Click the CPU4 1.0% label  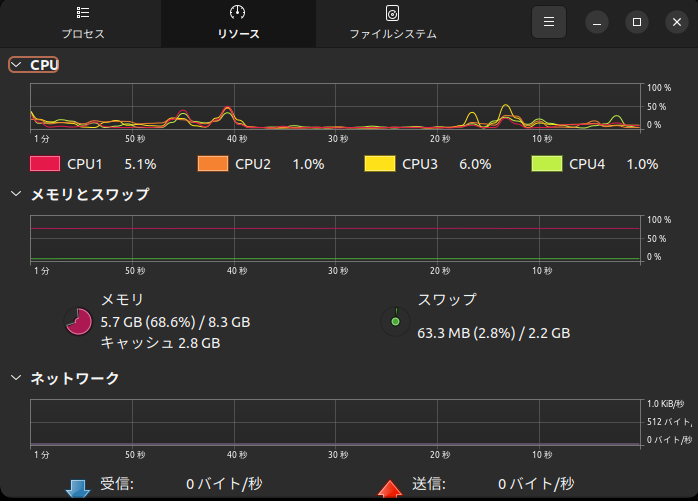click(x=613, y=164)
